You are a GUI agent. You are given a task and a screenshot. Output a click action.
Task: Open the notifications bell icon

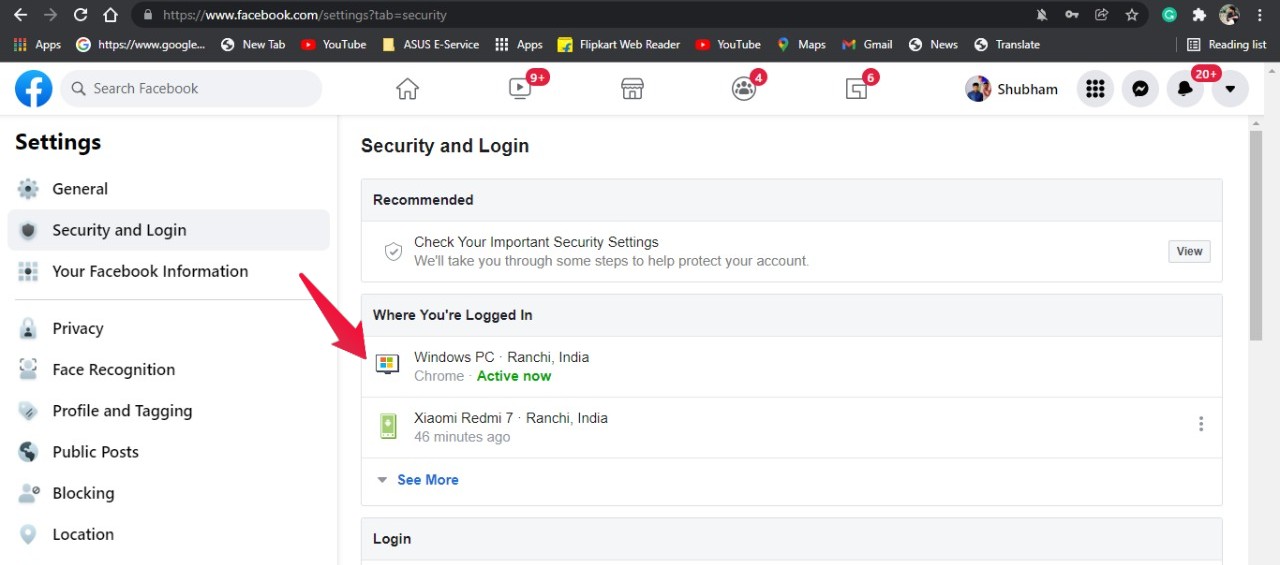tap(1185, 89)
